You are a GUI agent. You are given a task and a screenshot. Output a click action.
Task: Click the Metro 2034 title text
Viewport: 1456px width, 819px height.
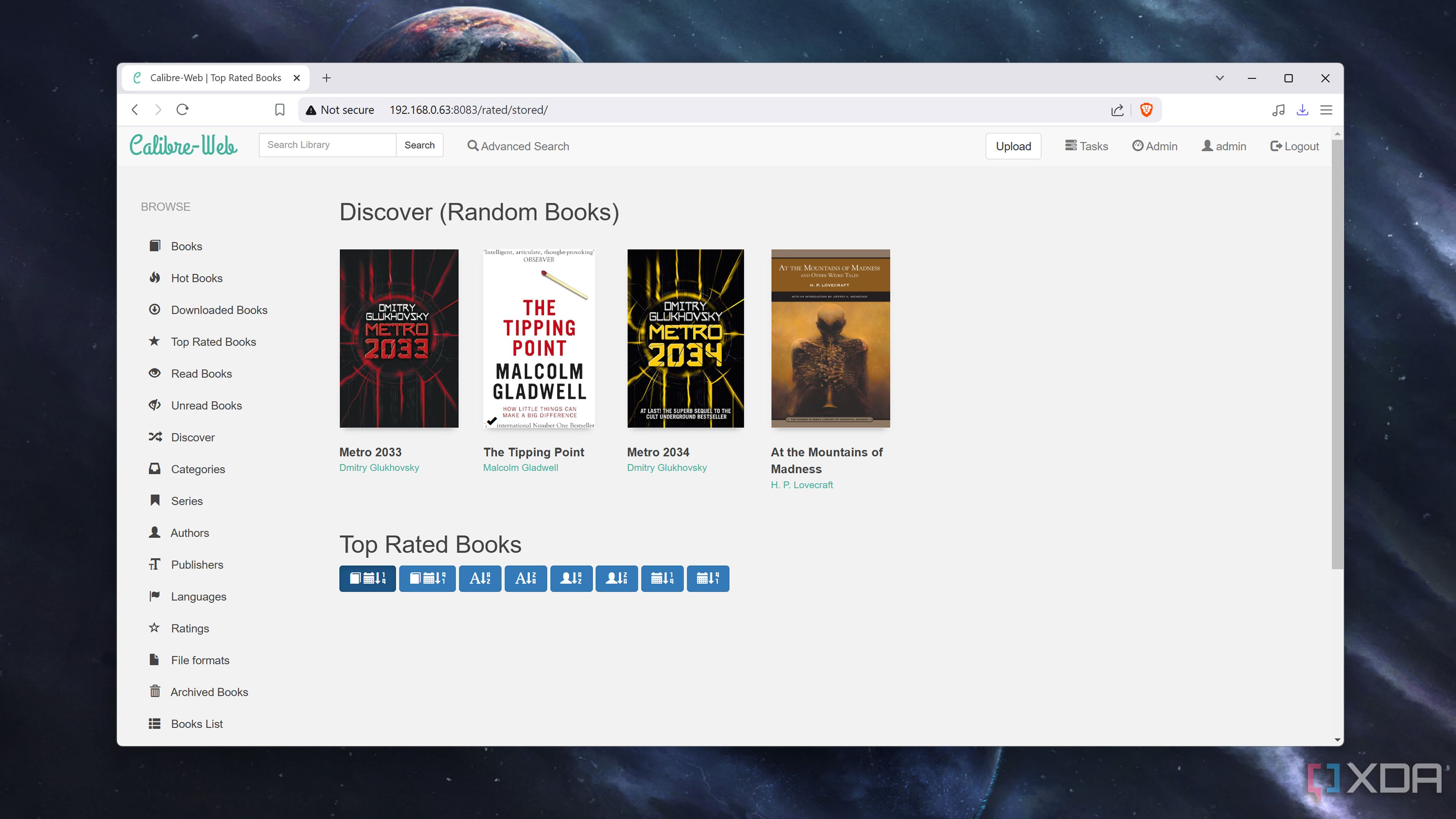click(658, 452)
